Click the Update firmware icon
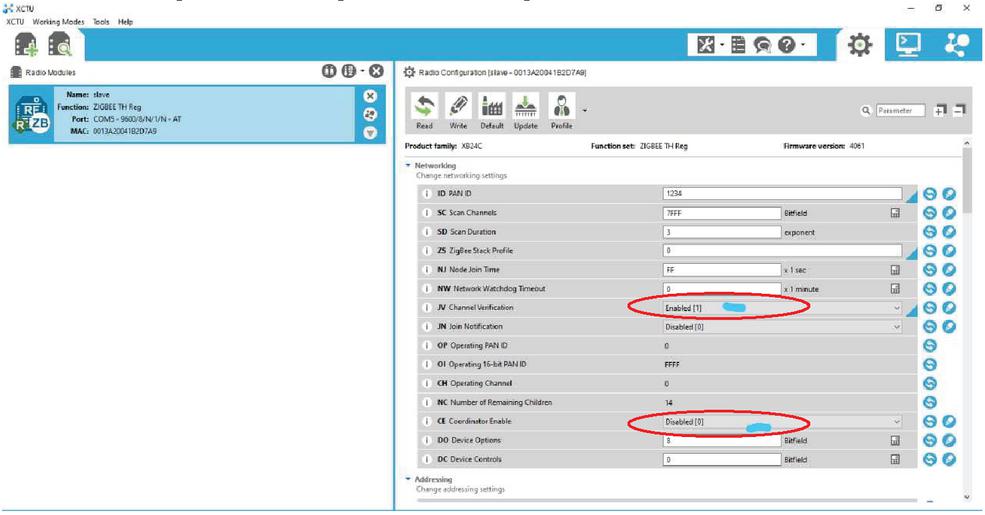This screenshot has width=985, height=515. (x=525, y=111)
